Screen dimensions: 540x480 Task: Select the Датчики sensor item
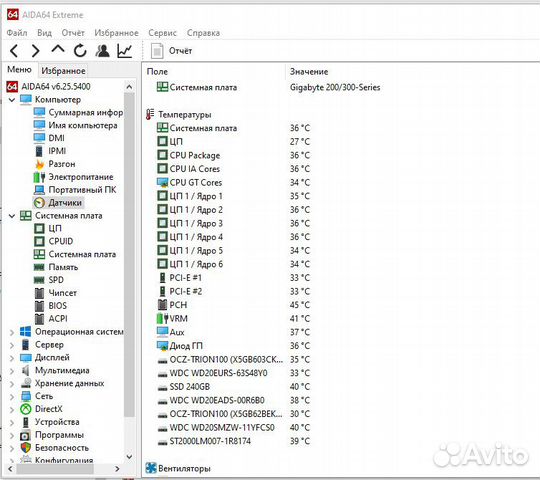(x=58, y=203)
